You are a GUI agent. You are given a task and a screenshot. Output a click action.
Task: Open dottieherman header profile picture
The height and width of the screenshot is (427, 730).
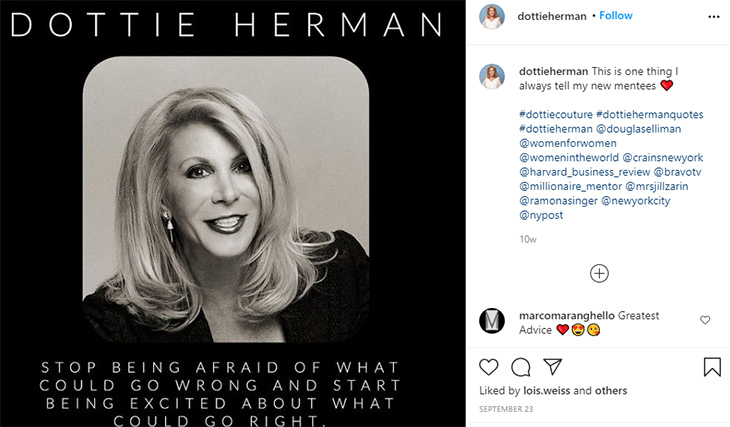[491, 17]
